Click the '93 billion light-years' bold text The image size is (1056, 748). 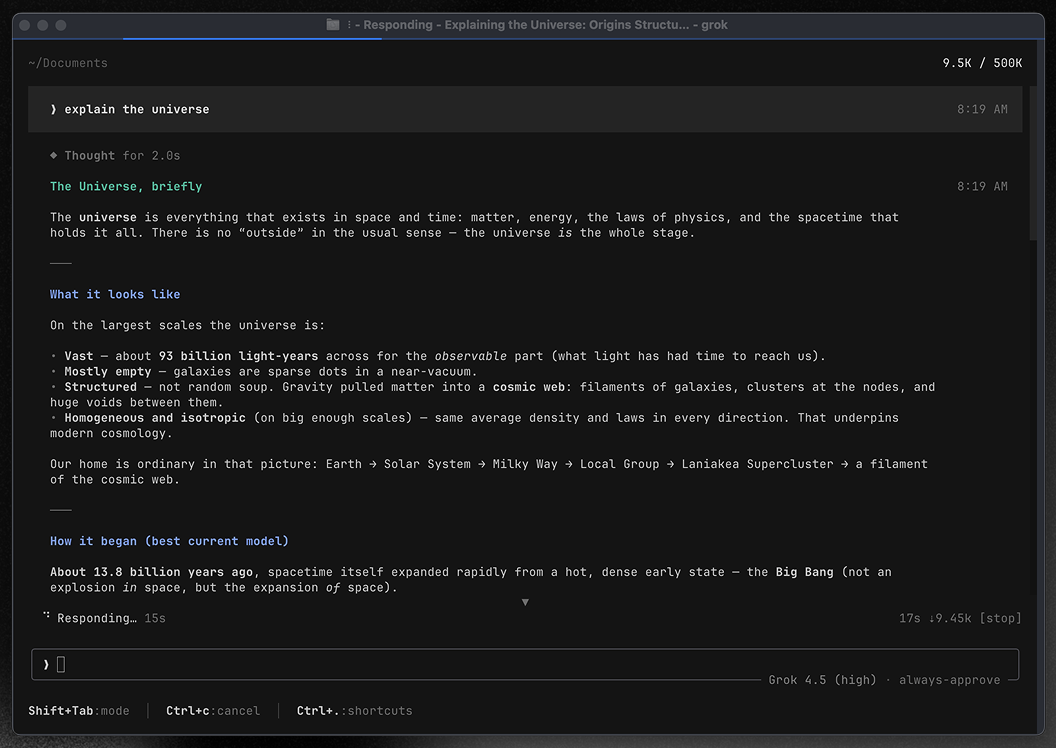point(238,356)
